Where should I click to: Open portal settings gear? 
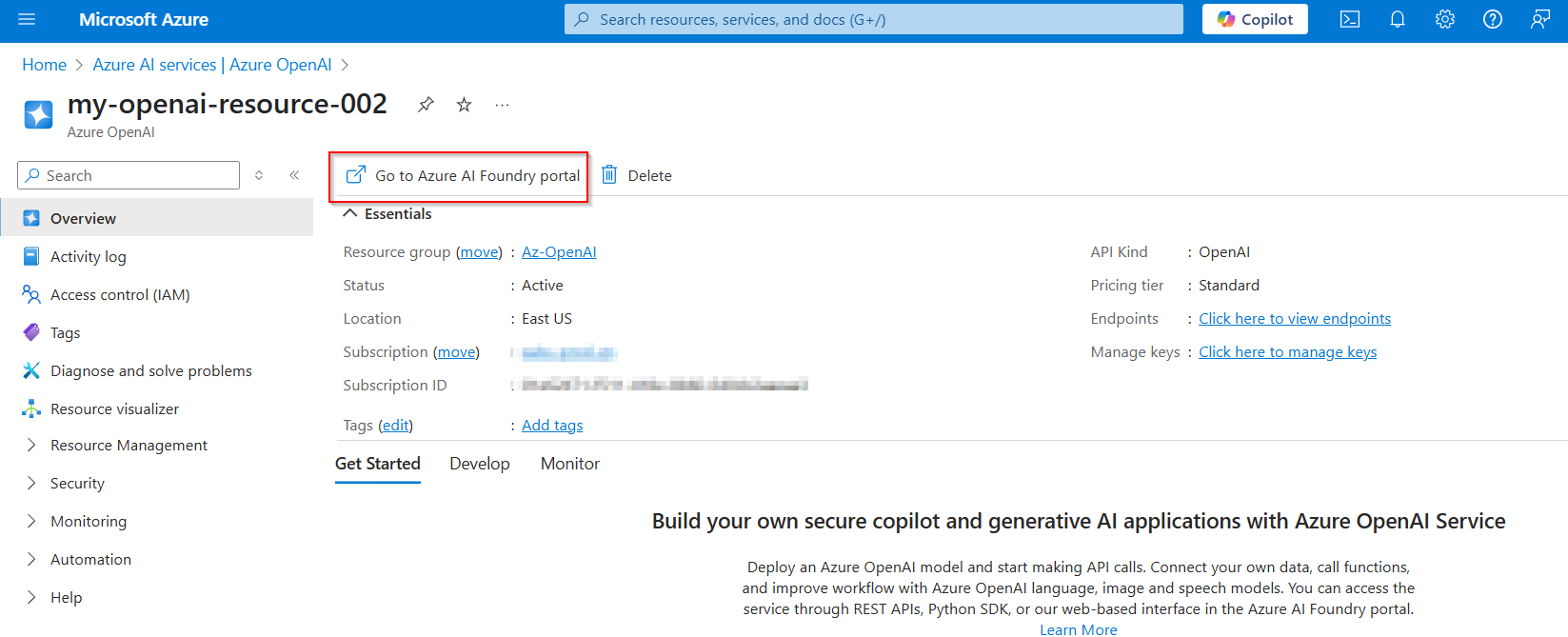(1445, 19)
